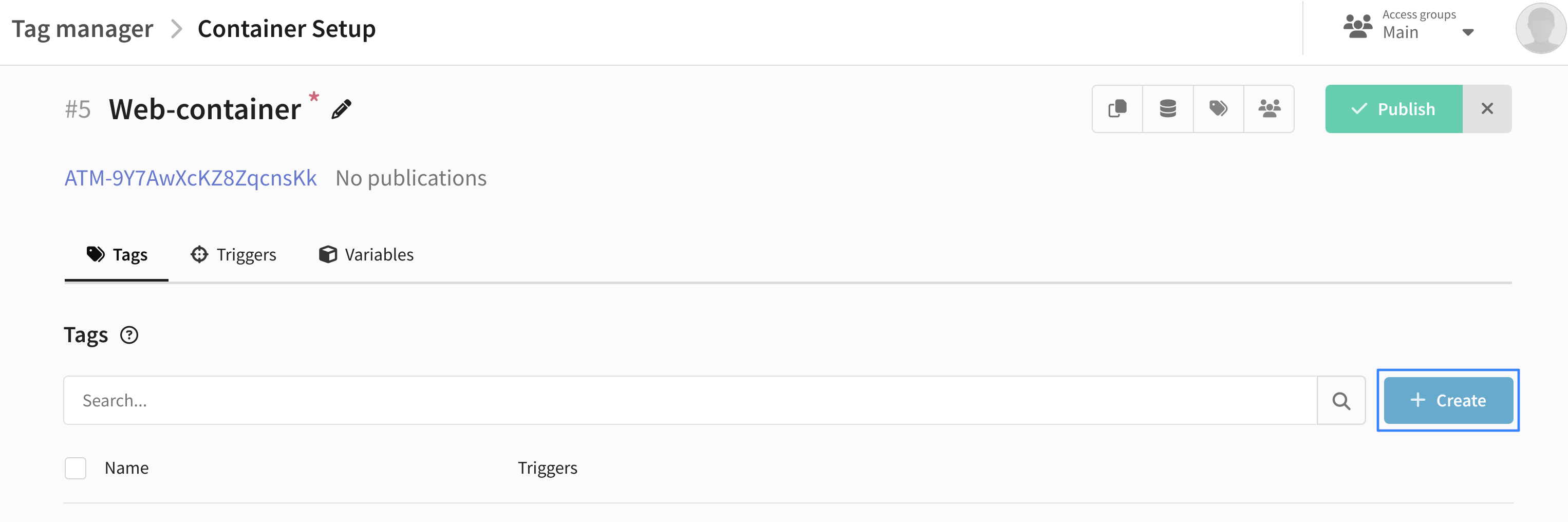Click the copy container icon
Image resolution: width=1568 pixels, height=522 pixels.
point(1117,109)
